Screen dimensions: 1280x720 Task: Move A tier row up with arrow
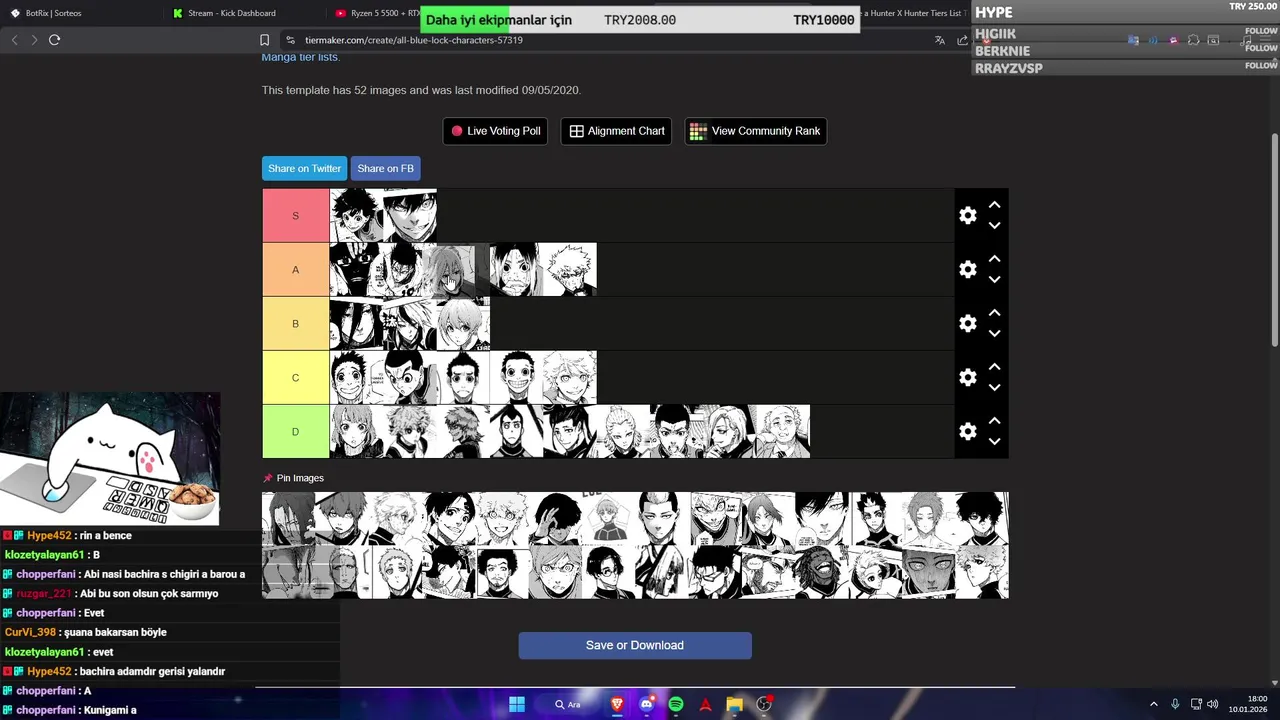994,258
